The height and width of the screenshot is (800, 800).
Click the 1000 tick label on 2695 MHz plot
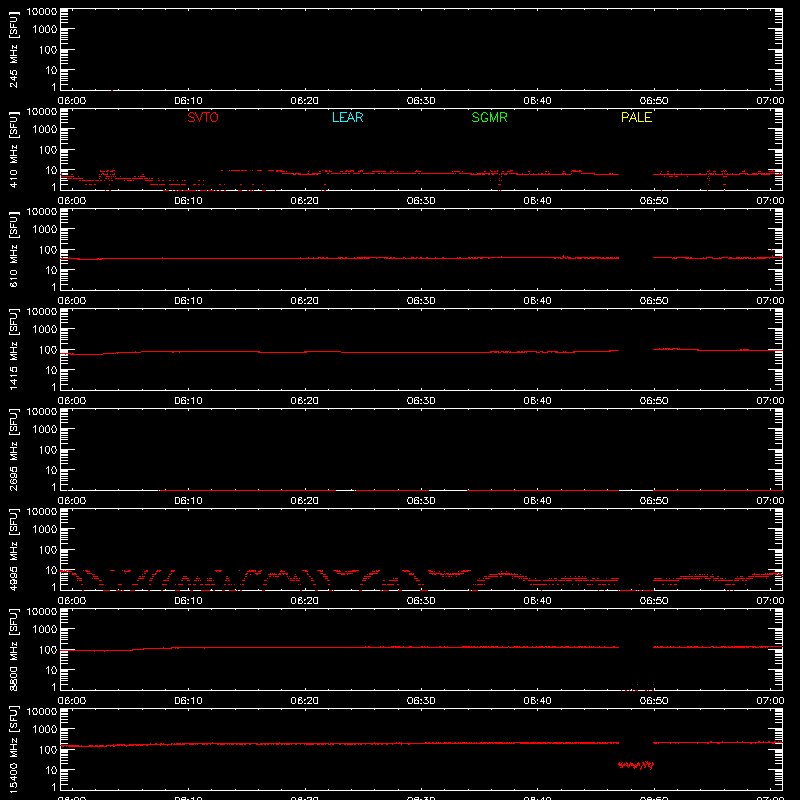[45, 430]
